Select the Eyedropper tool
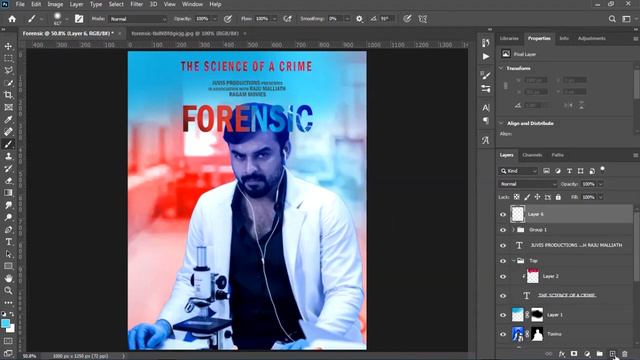This screenshot has height=360, width=640. 8,120
